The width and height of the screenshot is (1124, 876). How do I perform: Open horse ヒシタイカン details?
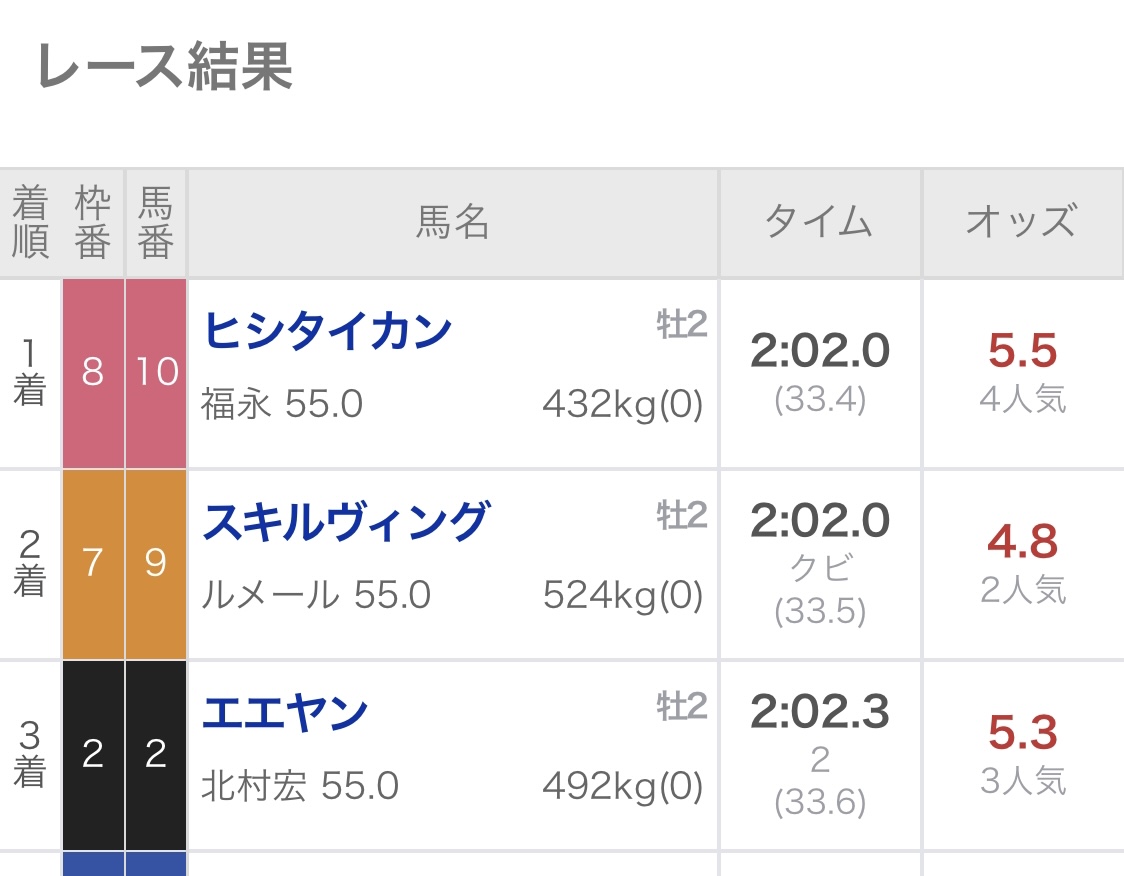tap(327, 331)
